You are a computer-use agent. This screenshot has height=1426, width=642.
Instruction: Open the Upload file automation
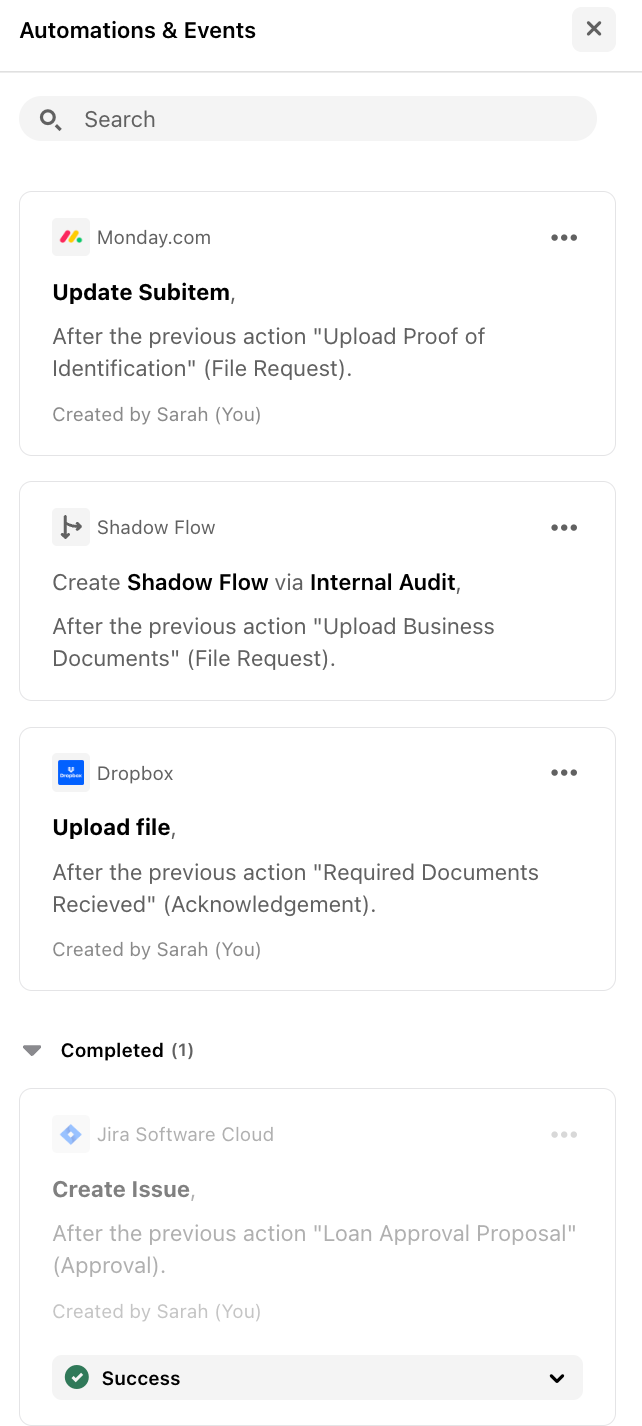pyautogui.click(x=111, y=828)
